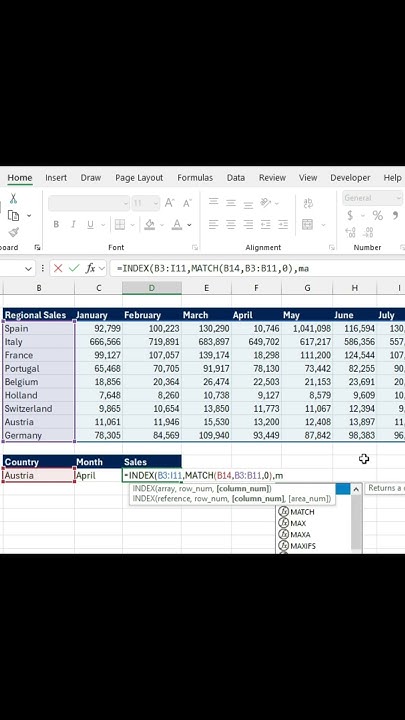
Task: Click Accounting Number Format dollar icon
Action: (350, 215)
